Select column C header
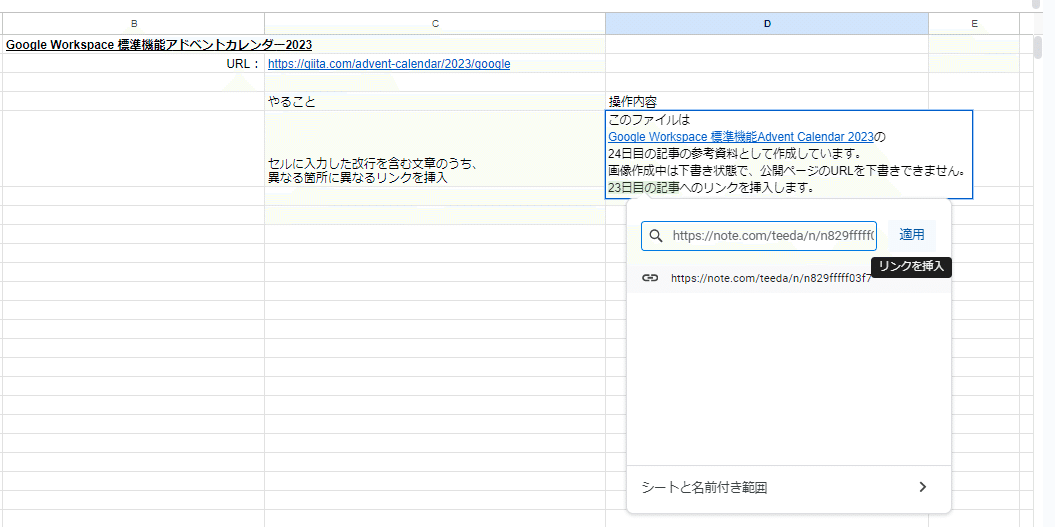1055x527 pixels. pos(435,24)
